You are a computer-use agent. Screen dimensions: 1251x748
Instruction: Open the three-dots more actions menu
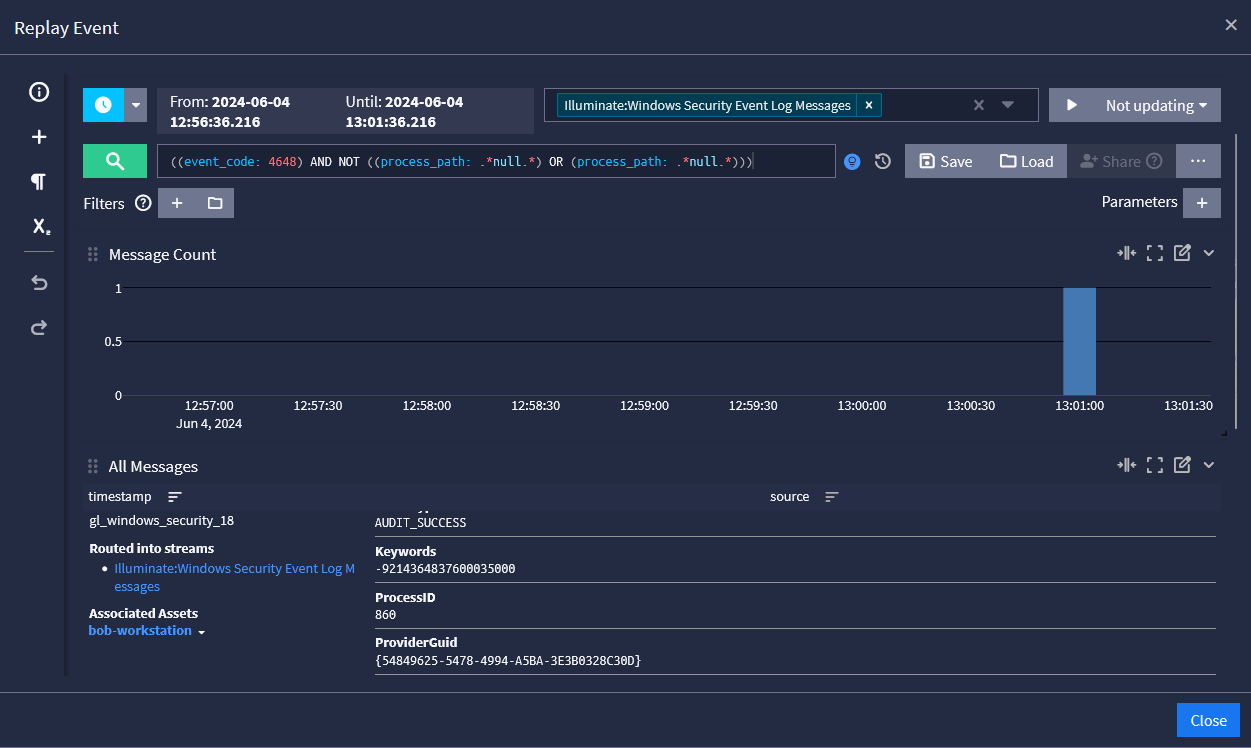click(x=1198, y=161)
